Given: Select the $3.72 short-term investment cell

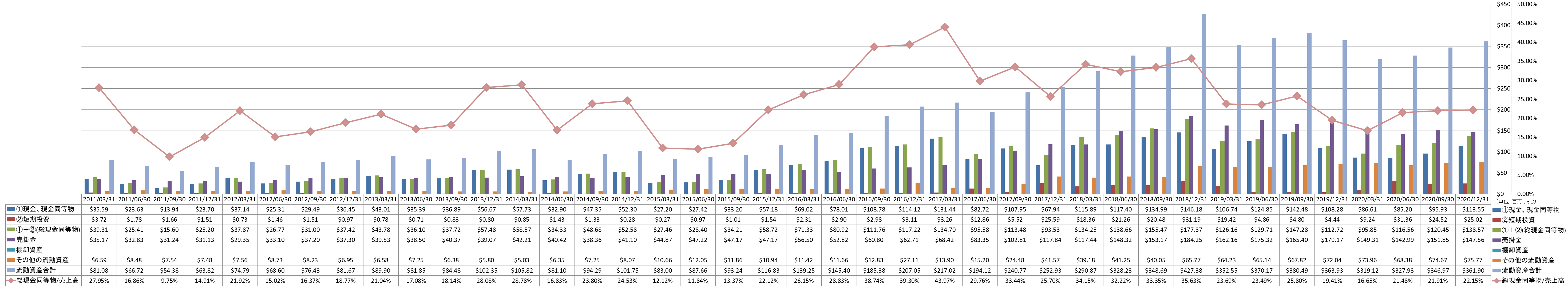Looking at the screenshot, I should click(99, 220).
